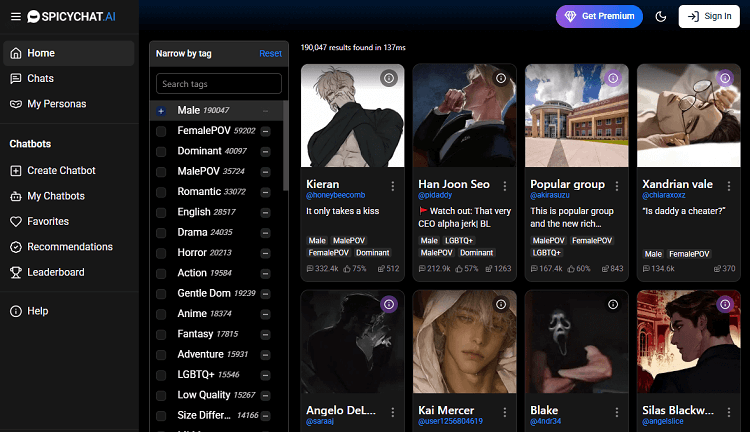This screenshot has height=432, width=750.
Task: Exclude English tag with minus icon
Action: click(x=265, y=212)
